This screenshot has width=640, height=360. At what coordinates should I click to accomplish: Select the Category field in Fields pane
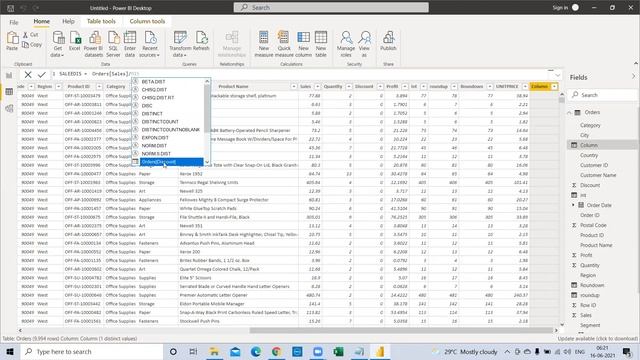[x=590, y=125]
